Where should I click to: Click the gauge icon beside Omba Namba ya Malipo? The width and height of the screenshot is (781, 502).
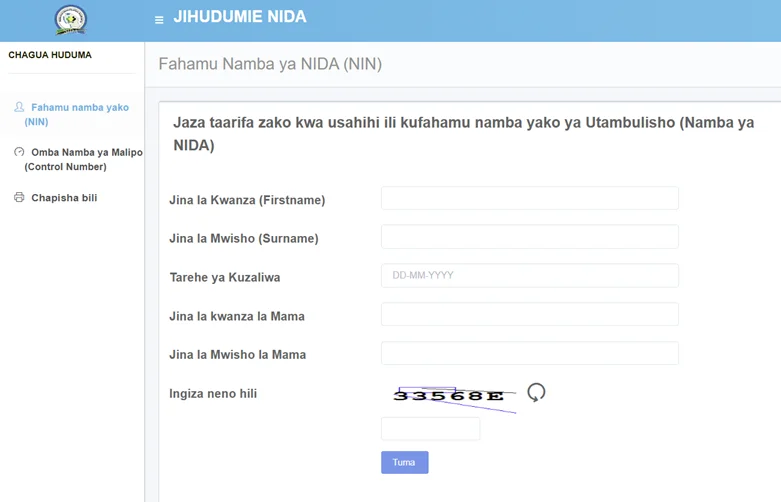19,152
